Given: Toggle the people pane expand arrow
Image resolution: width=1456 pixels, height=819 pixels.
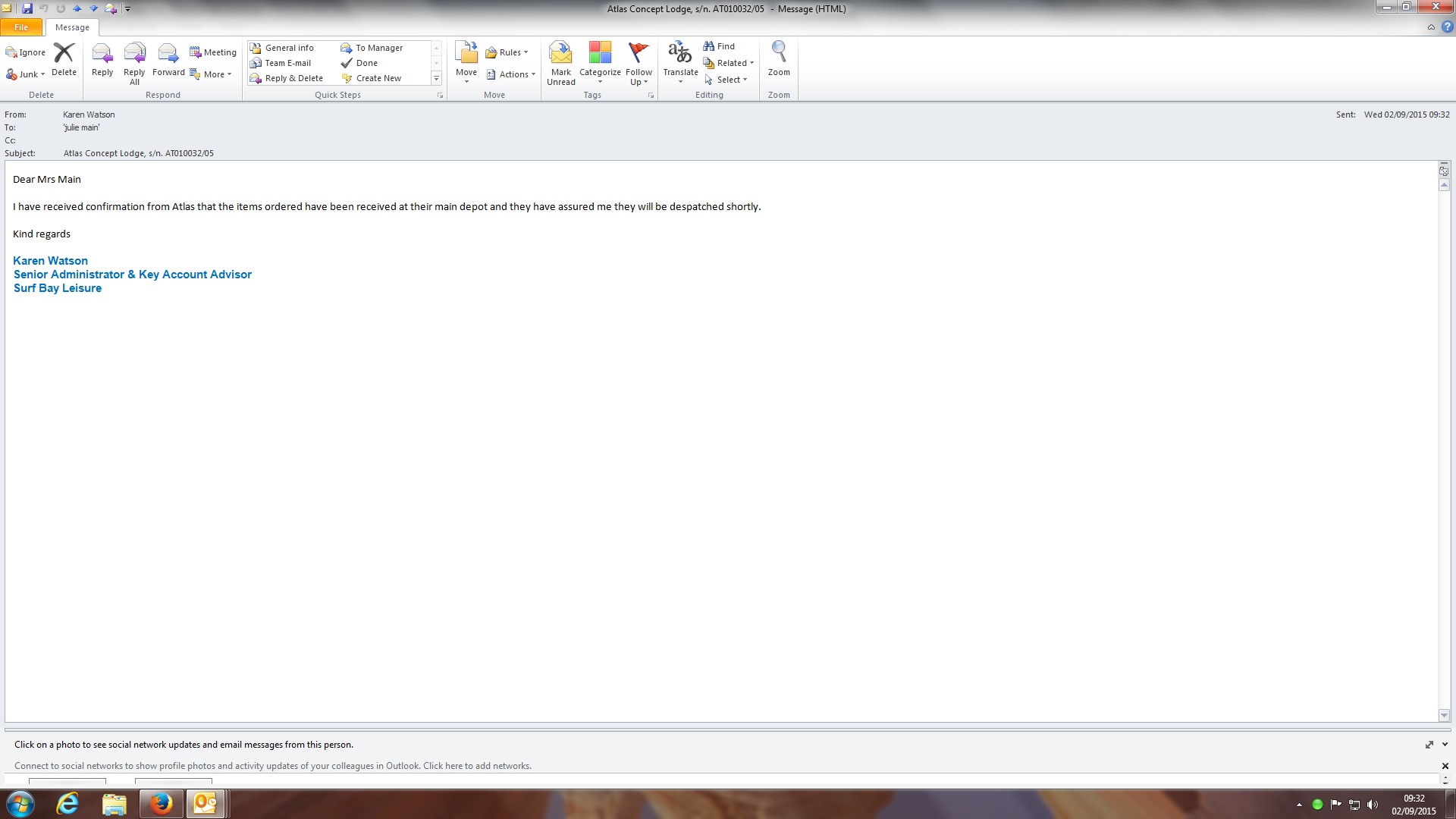Looking at the screenshot, I should [1445, 745].
